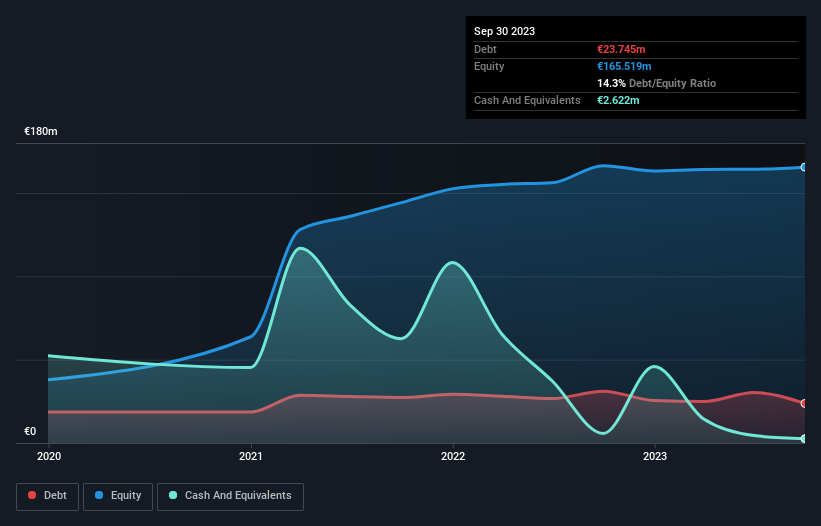The width and height of the screenshot is (821, 526).
Task: Click the €2.622m cash value
Action: 618,100
